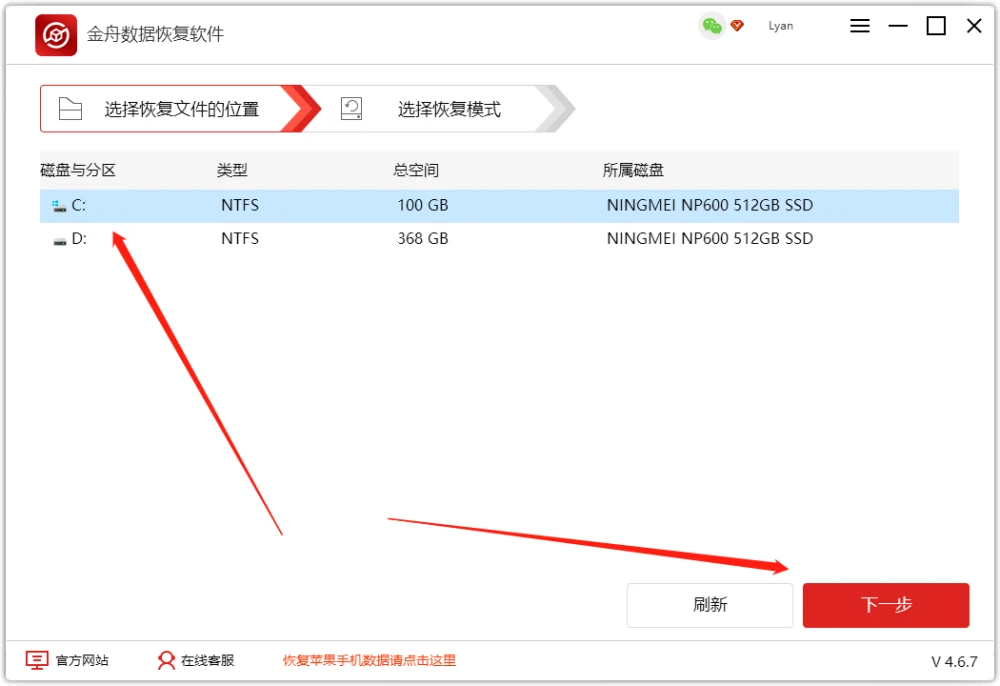
Task: Click the 金舟数据恢复软件 title text
Action: click(156, 34)
